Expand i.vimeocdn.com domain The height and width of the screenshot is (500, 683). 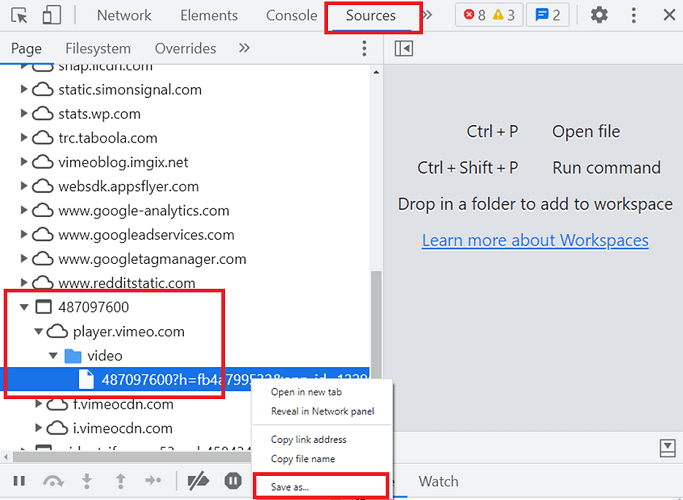coord(39,428)
